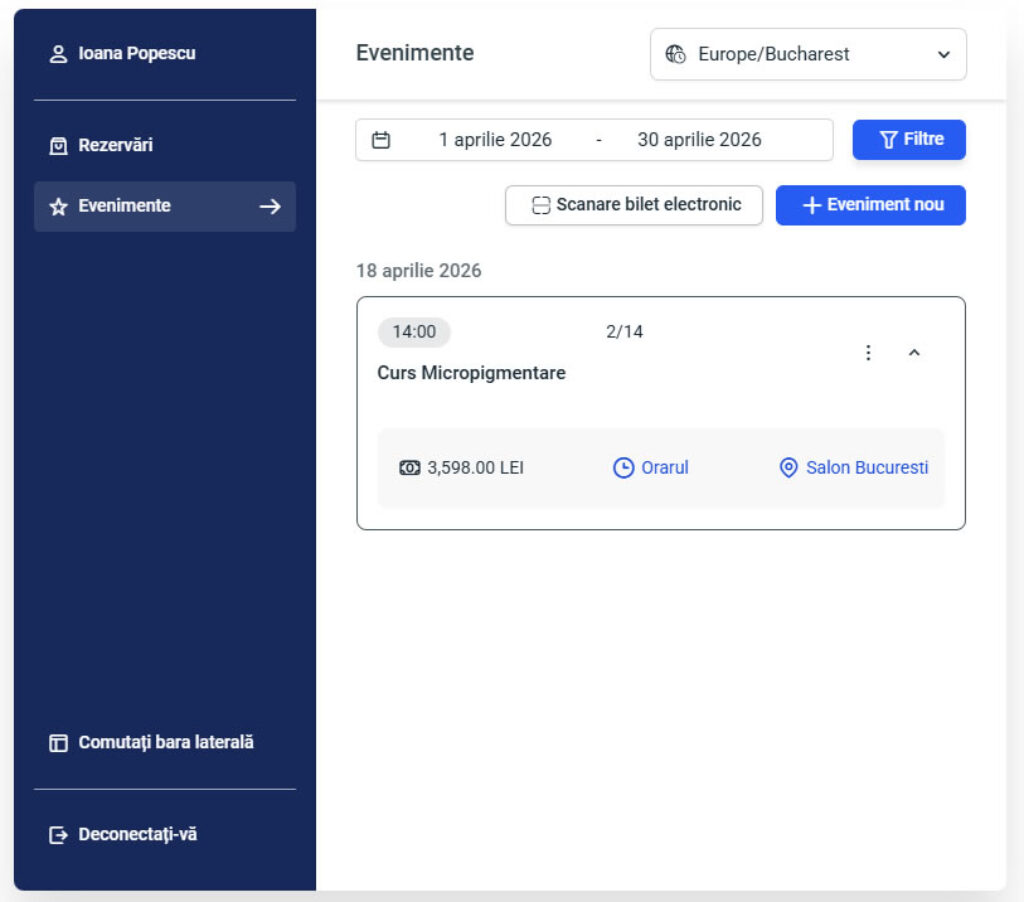Click the filter funnel icon on Filtre button
Viewport: 1024px width, 902px height.
coord(890,140)
